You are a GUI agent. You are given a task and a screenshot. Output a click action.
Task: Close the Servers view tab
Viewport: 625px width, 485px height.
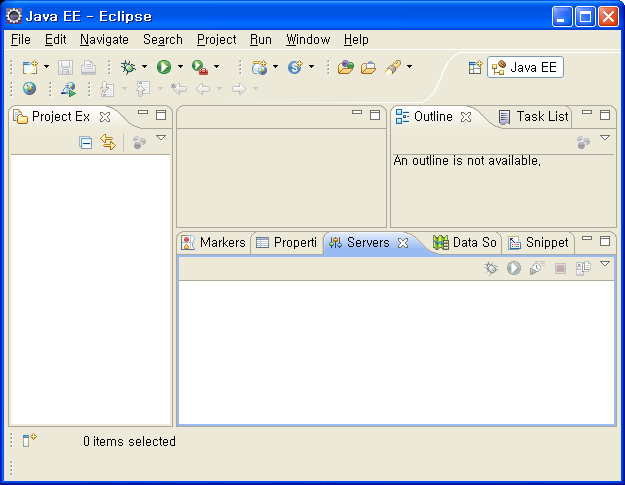[x=403, y=243]
